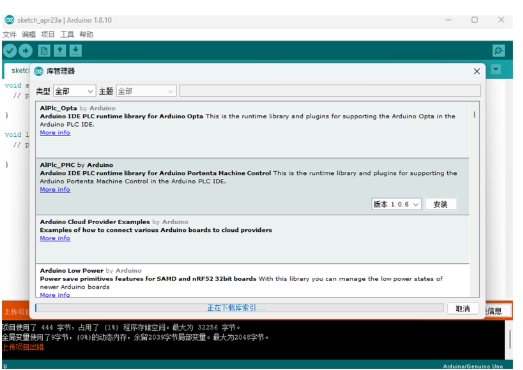The width and height of the screenshot is (523, 370).
Task: Open More info for Arduino Cloud Provider Examples
Action: pos(55,238)
